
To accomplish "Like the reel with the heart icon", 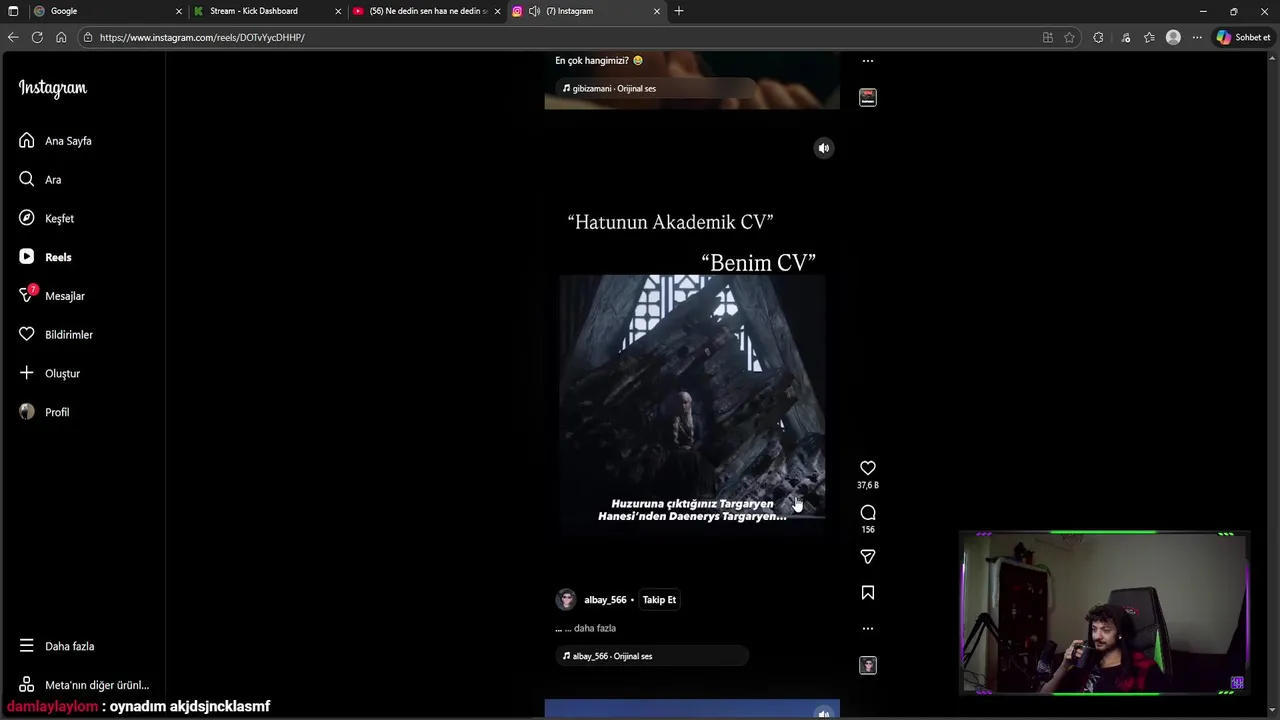I will [x=868, y=468].
